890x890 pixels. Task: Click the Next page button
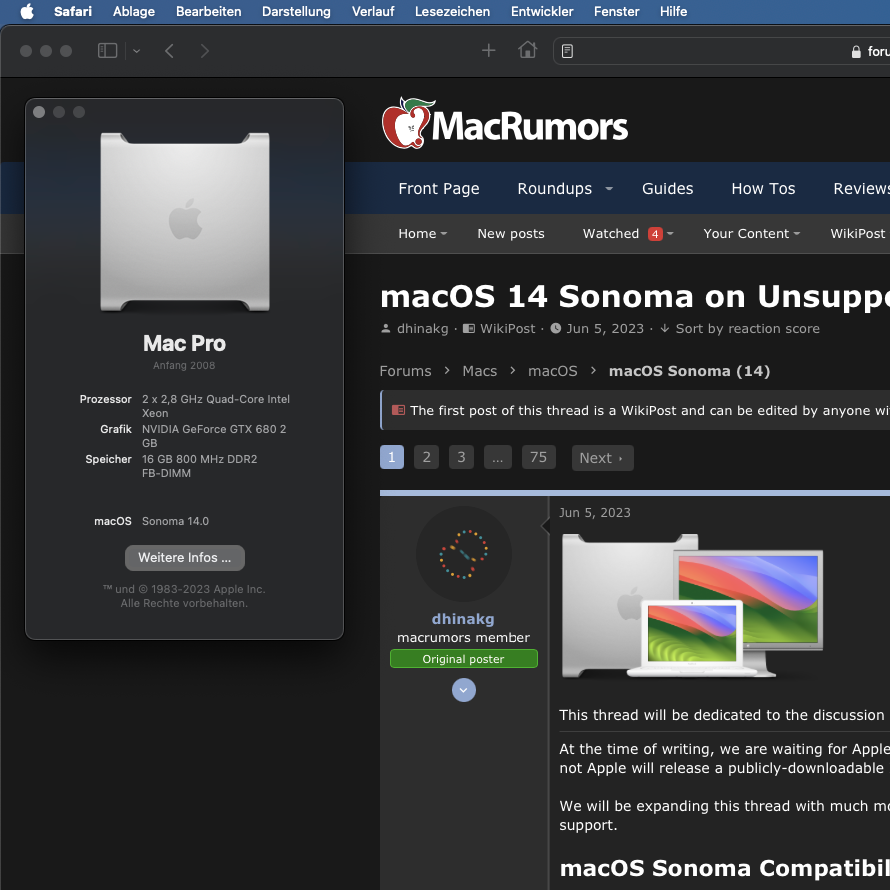coord(602,458)
